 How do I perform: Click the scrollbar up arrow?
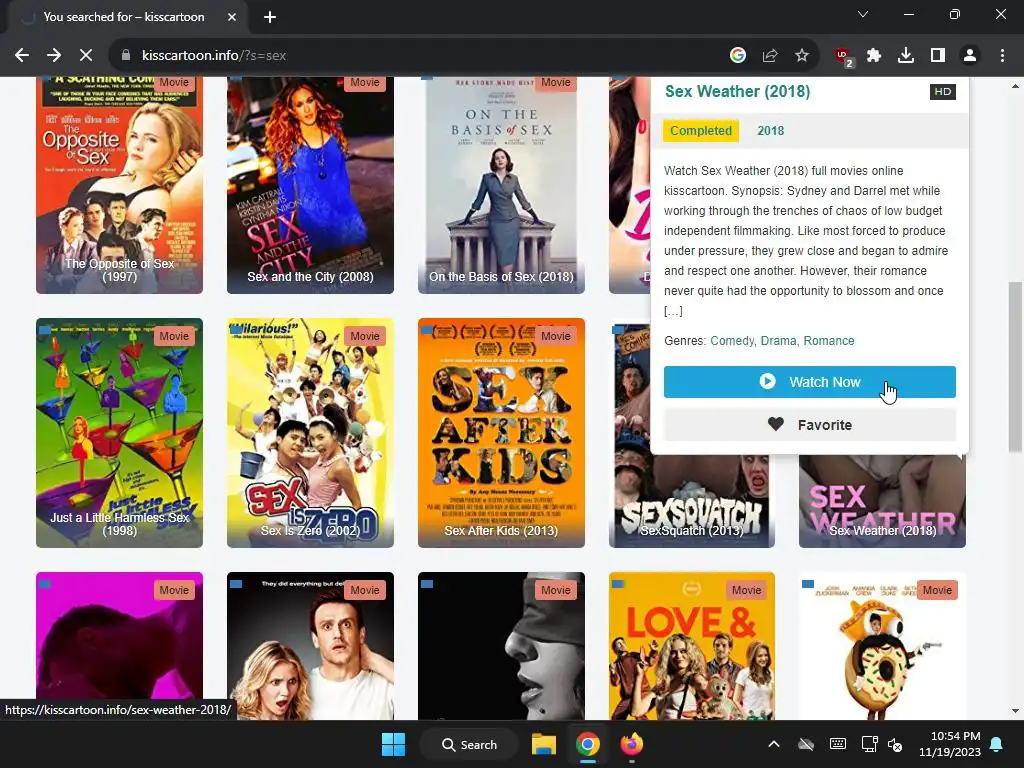[1015, 86]
